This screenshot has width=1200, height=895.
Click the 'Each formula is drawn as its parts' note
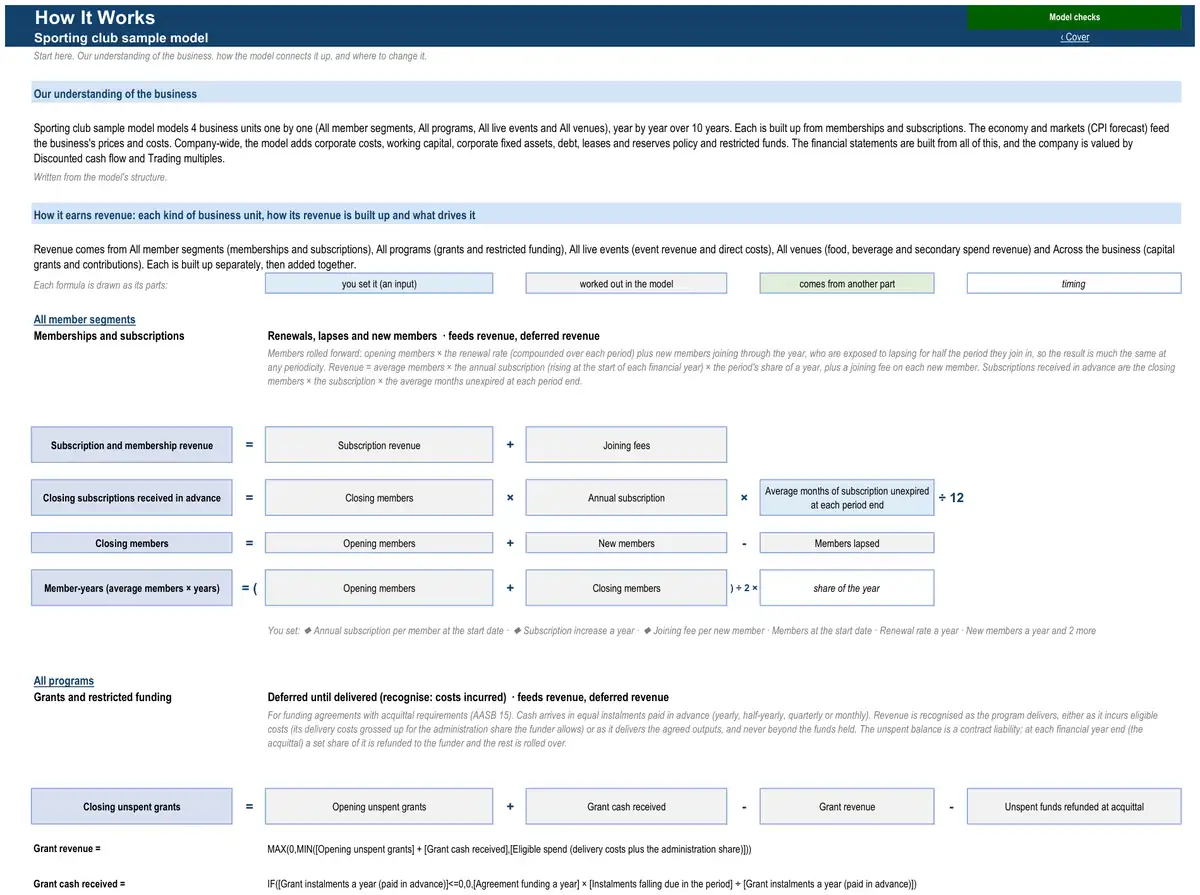pos(101,285)
